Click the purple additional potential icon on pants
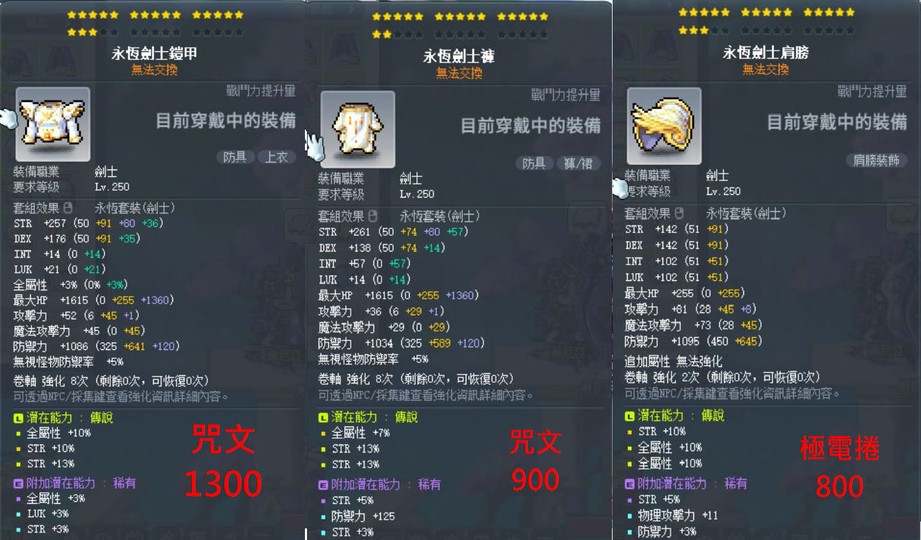The width and height of the screenshot is (921, 540). (x=323, y=485)
